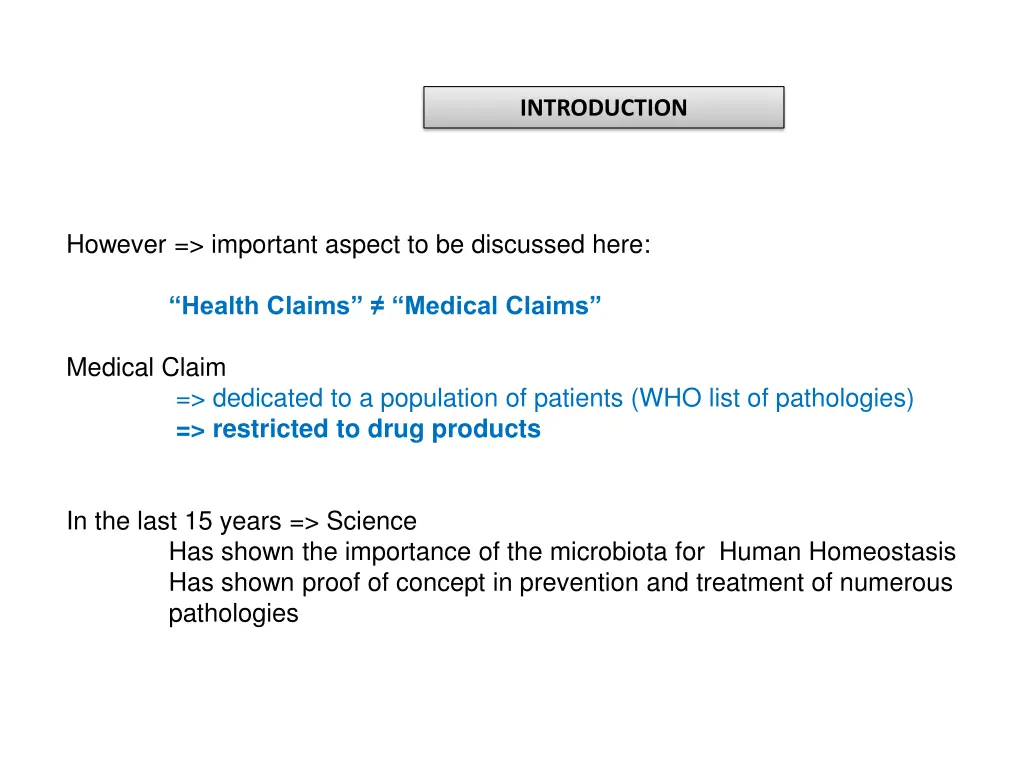
Task: Select the line starting with "However"
Action: (359, 245)
